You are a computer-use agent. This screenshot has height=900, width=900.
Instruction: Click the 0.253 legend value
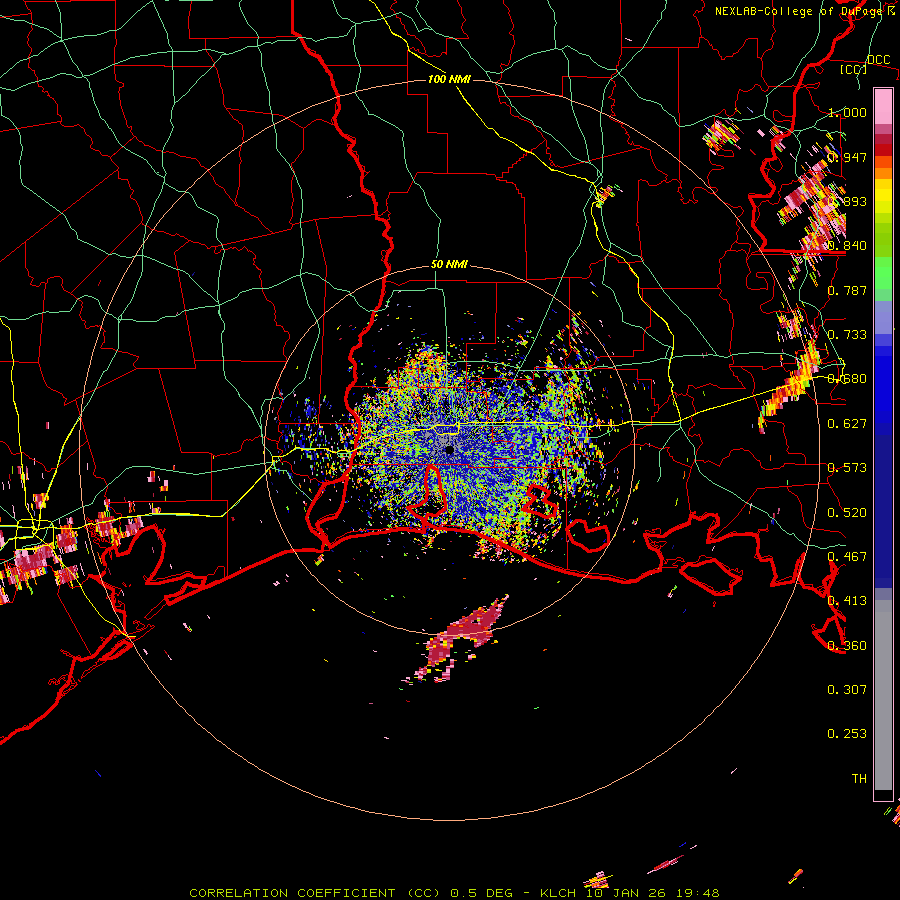coord(847,734)
